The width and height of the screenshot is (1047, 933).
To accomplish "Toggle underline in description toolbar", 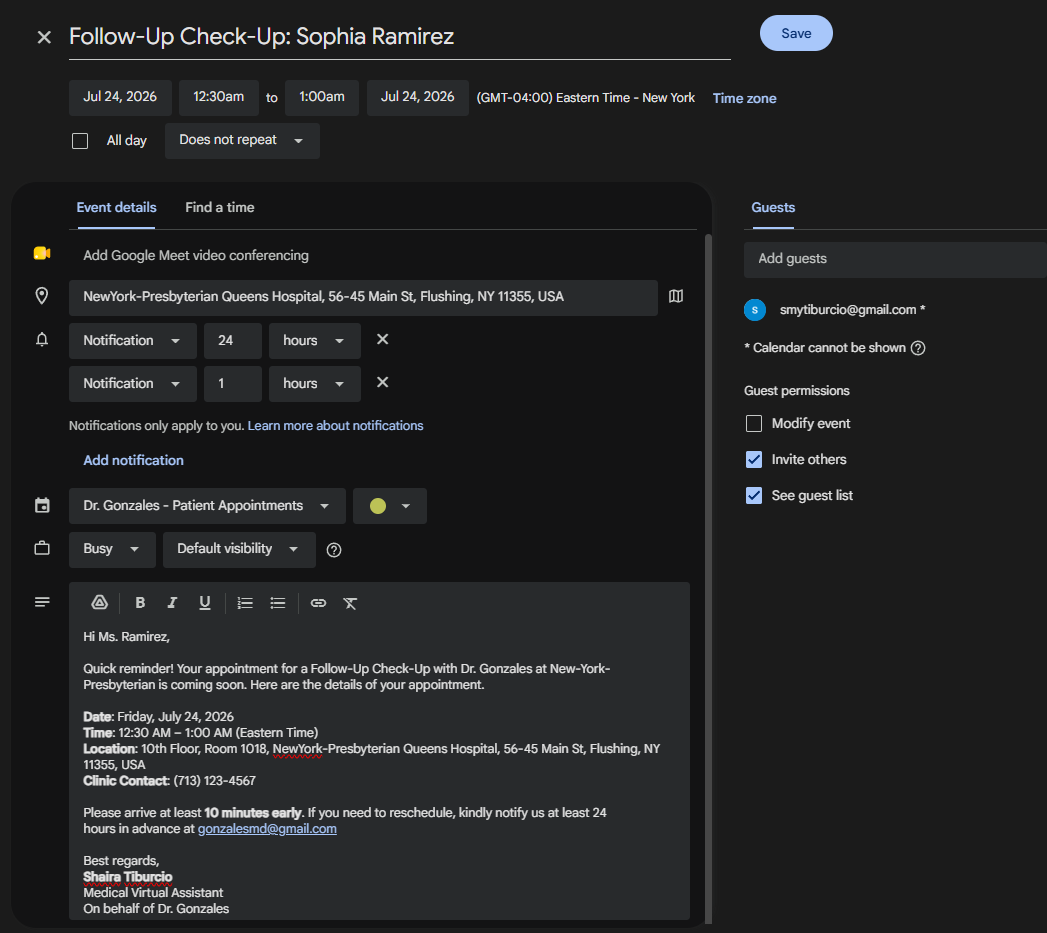I will click(204, 602).
